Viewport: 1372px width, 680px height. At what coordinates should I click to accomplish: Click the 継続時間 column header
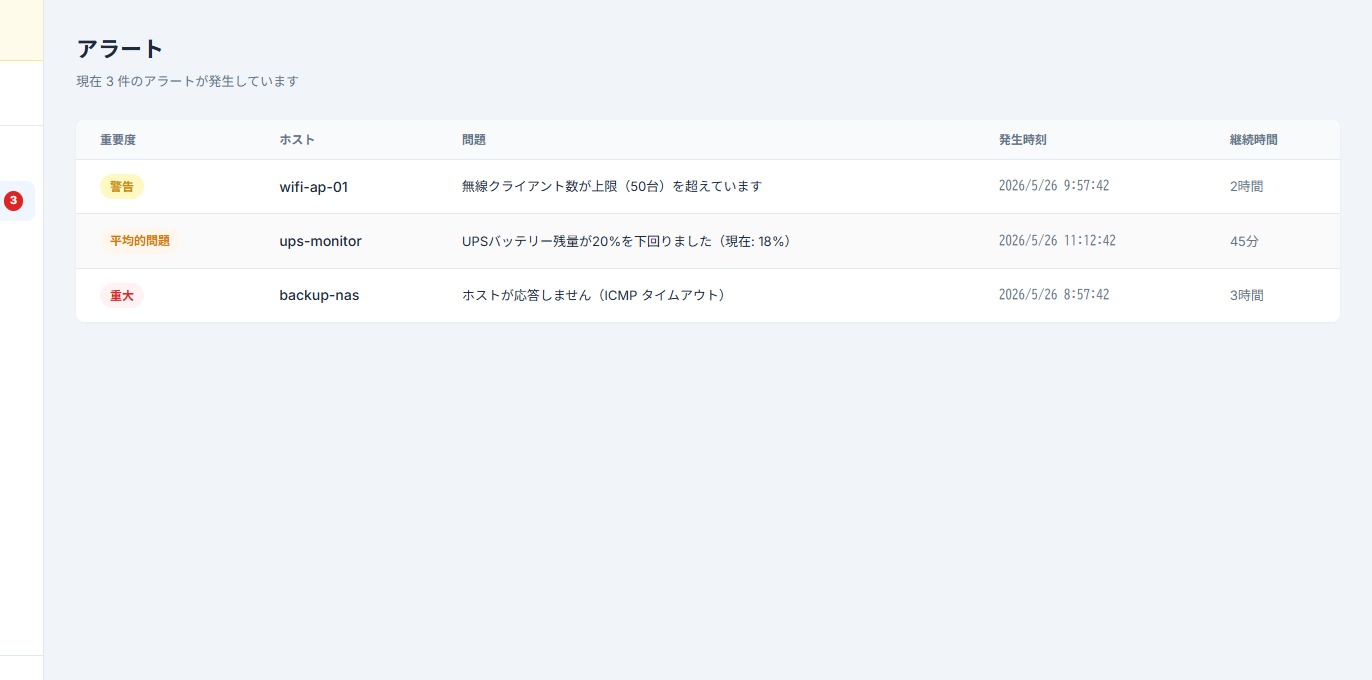pos(1254,140)
